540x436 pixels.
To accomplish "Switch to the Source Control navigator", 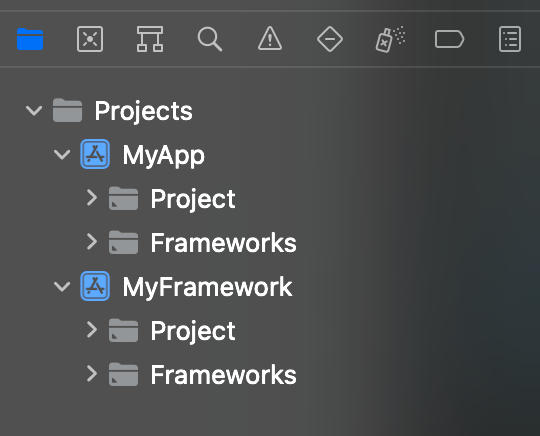I will pyautogui.click(x=90, y=39).
